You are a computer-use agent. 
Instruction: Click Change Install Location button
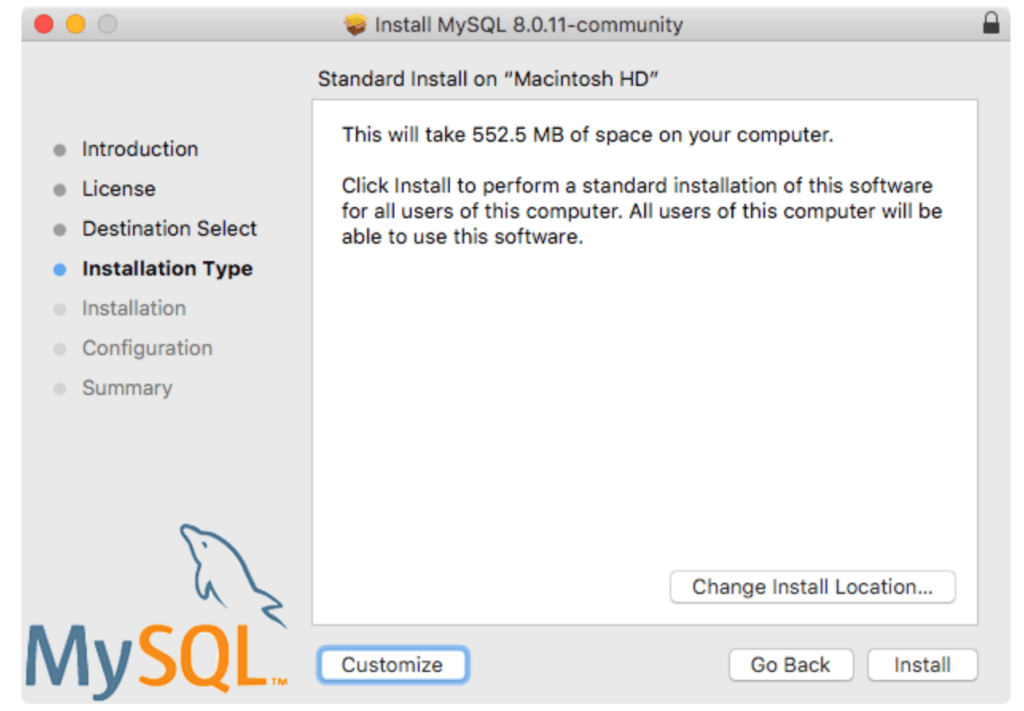pos(812,587)
